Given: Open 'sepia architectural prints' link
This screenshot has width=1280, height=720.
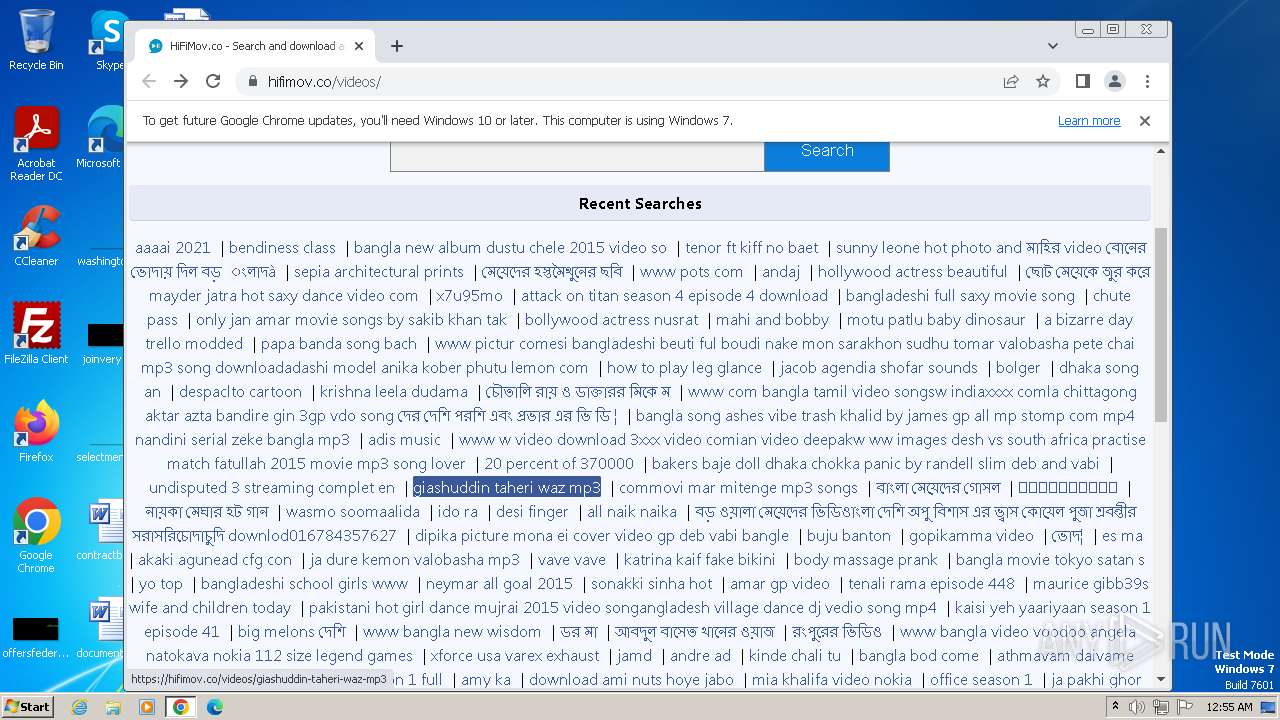Looking at the screenshot, I should coord(379,272).
